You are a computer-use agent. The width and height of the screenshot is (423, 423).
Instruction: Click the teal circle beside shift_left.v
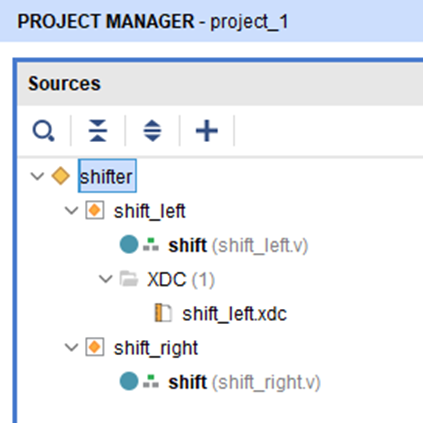[x=129, y=244]
